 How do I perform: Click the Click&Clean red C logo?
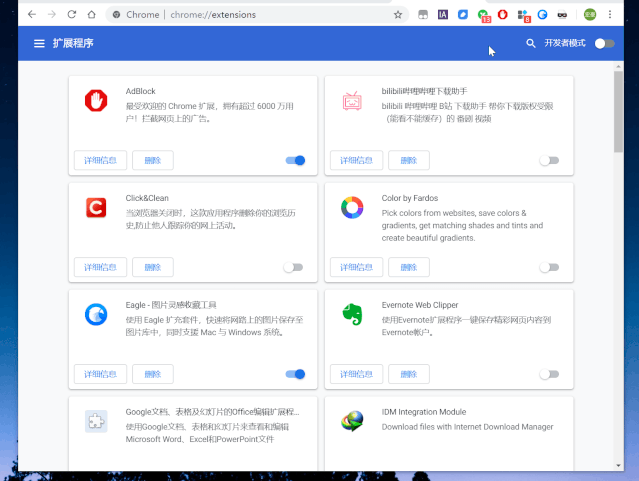[x=96, y=207]
